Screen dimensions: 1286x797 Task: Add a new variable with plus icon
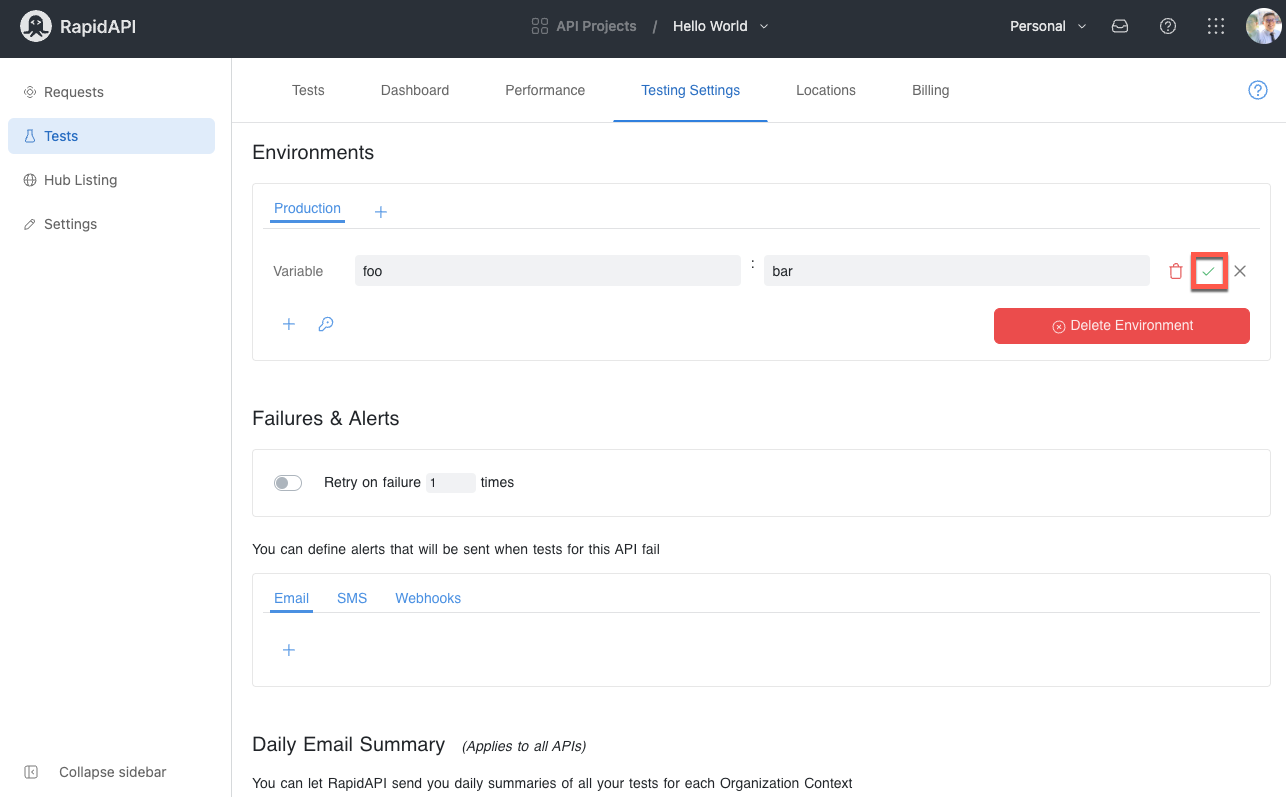coord(289,324)
